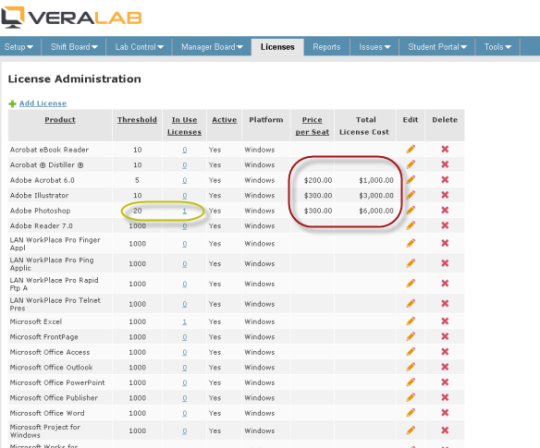Image resolution: width=540 pixels, height=448 pixels.
Task: Open Adobe Photoshop in-use license count
Action: tap(185, 211)
